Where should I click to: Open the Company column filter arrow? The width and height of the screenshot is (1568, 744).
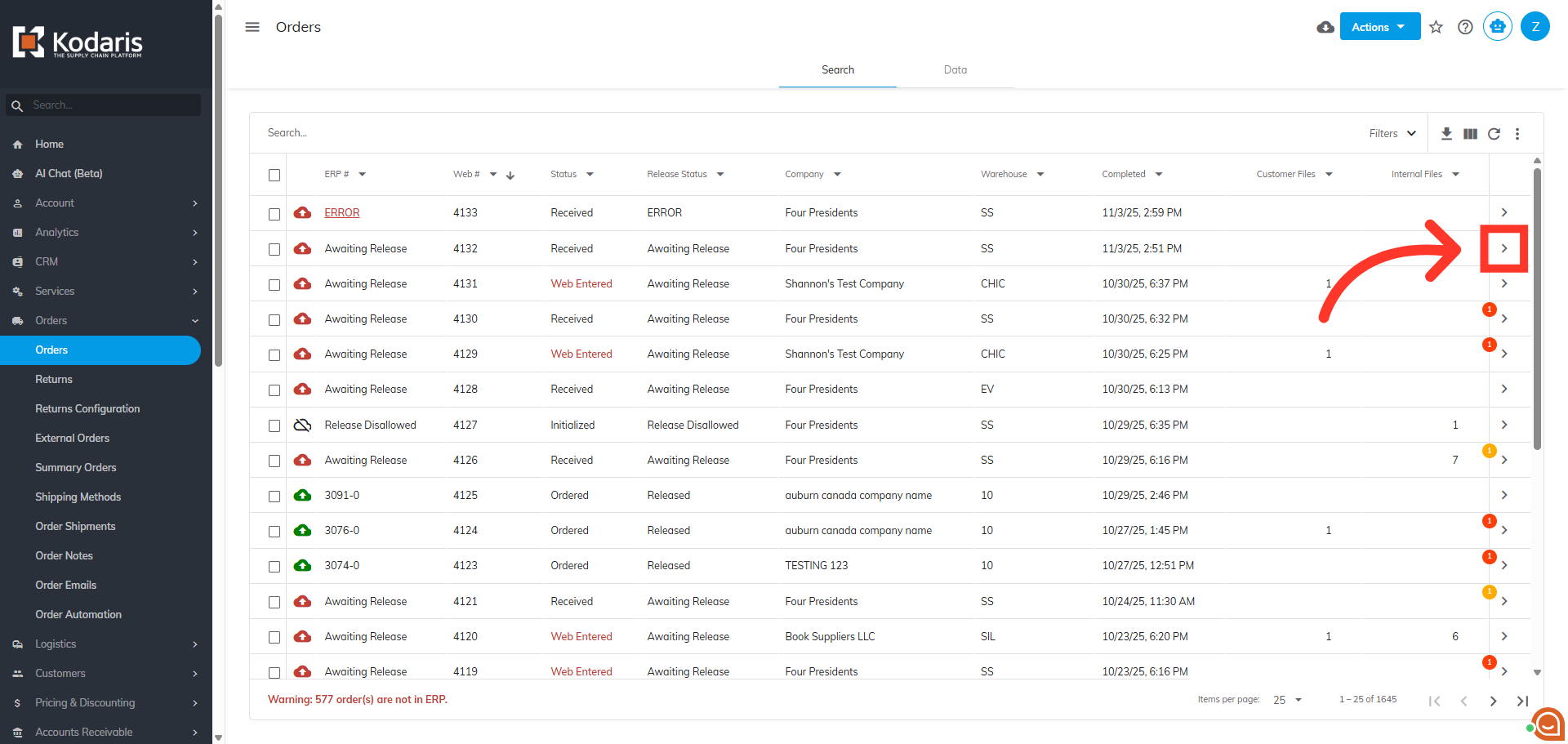tap(837, 174)
